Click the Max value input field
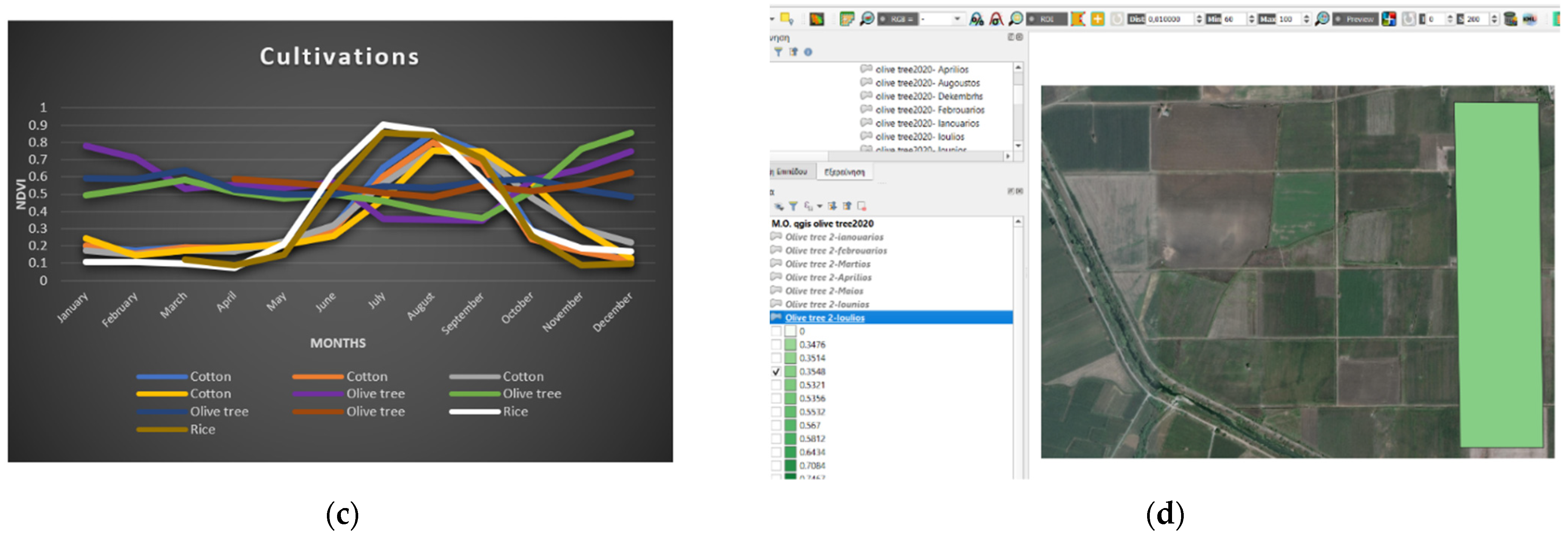 (x=1289, y=19)
